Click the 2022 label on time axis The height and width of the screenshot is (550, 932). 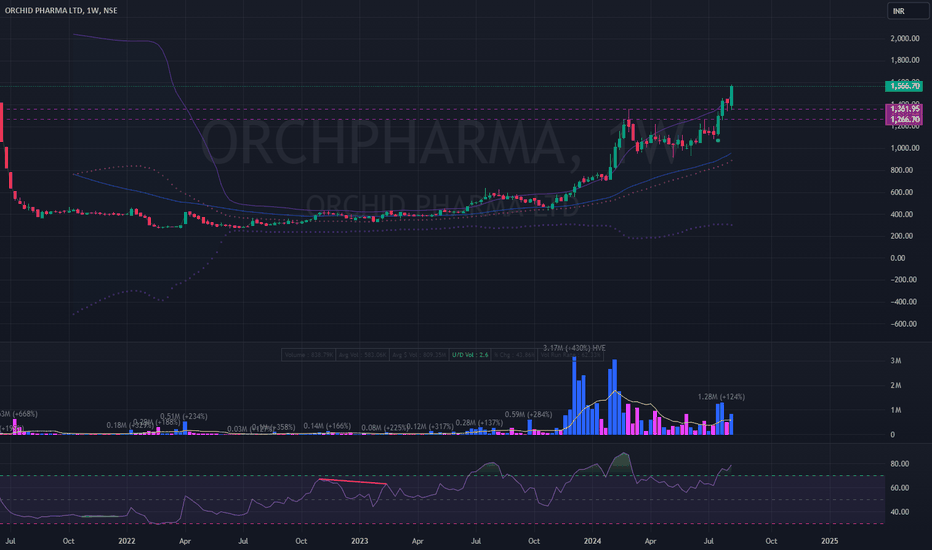click(x=127, y=541)
